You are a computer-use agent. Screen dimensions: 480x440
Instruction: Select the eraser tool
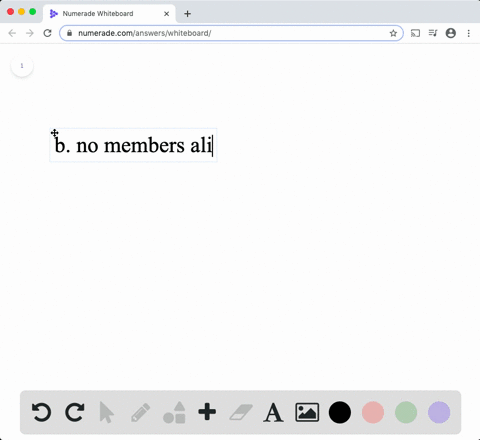point(241,412)
